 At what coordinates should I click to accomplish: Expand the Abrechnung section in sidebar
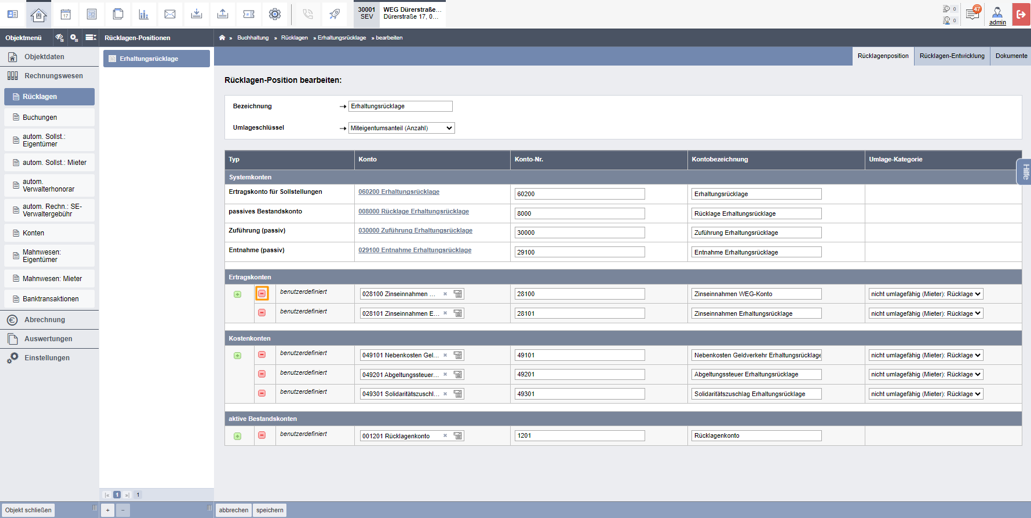point(49,319)
